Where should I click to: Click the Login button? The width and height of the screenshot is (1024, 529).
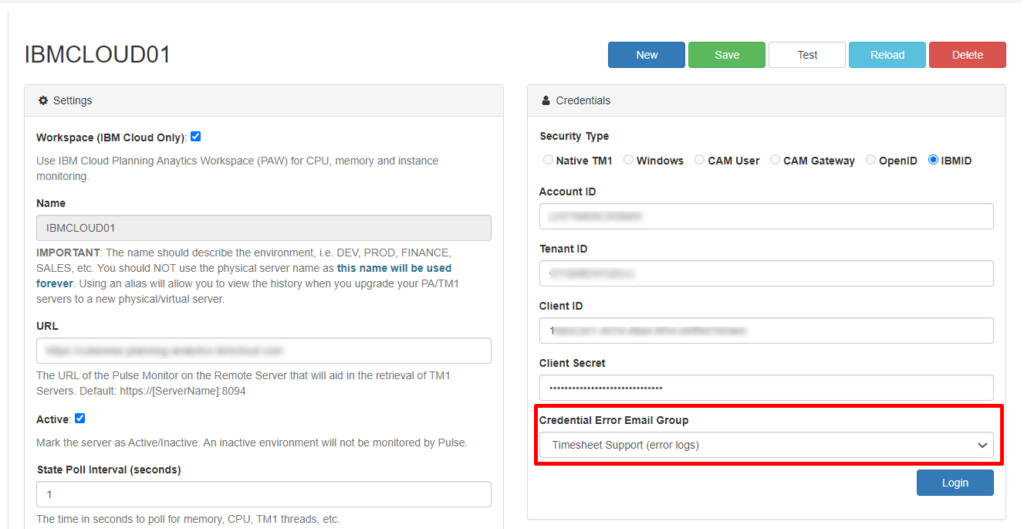pos(954,483)
